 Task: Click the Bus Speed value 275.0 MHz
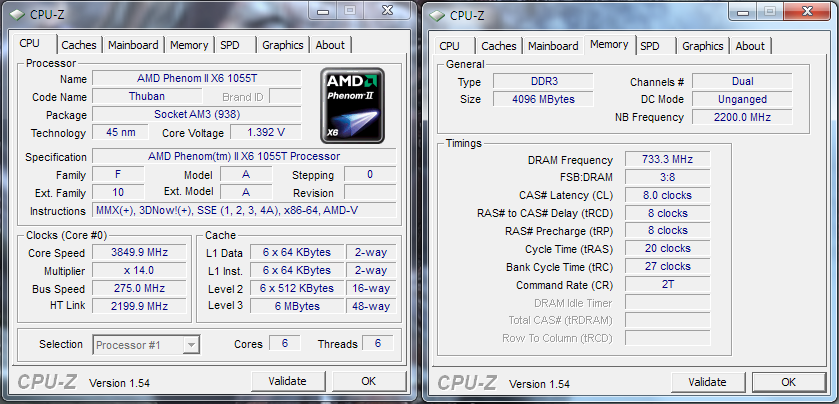[140, 288]
